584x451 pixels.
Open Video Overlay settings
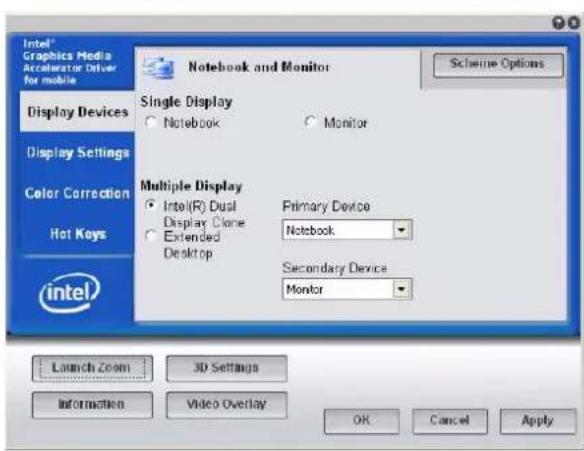(x=226, y=405)
